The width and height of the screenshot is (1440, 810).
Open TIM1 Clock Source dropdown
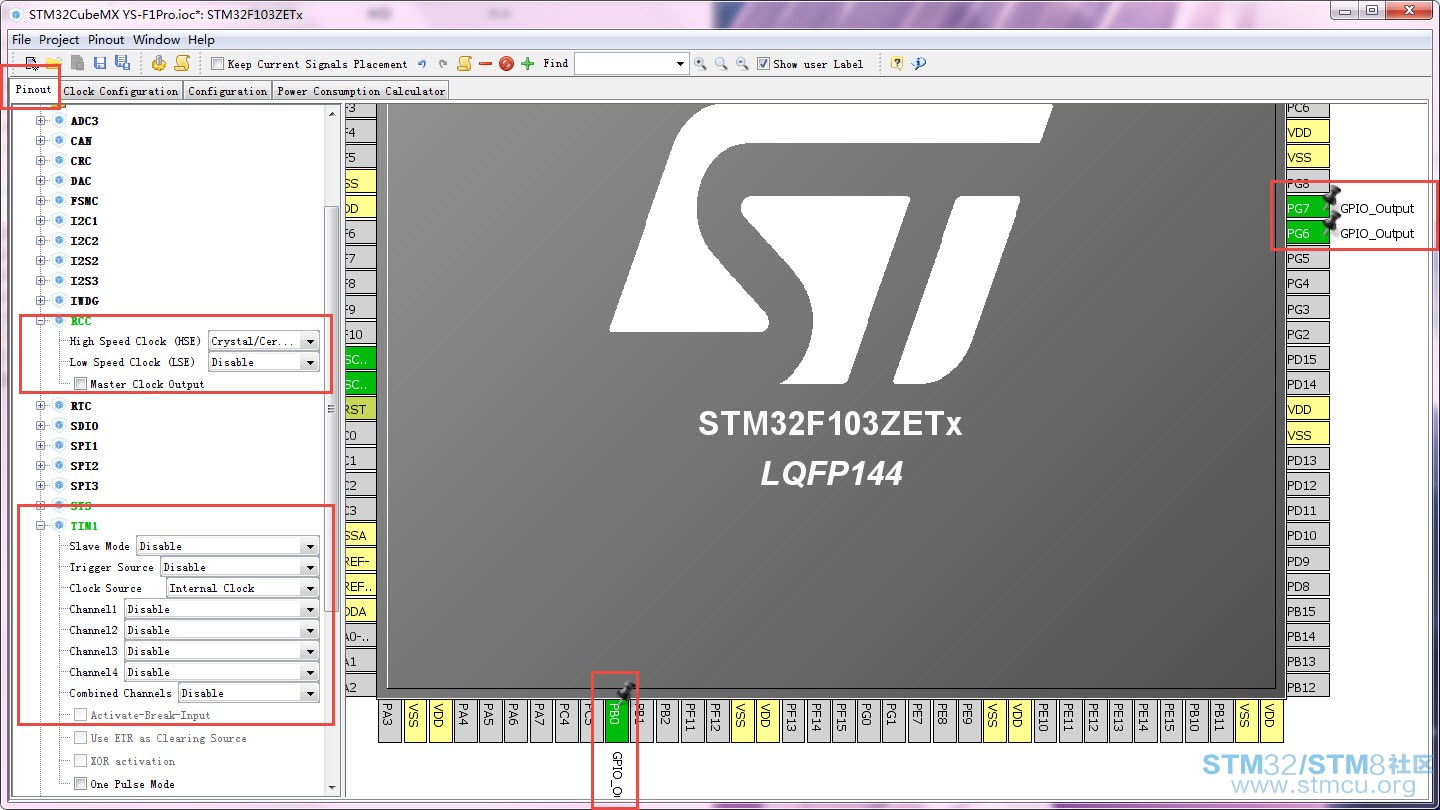pos(242,588)
